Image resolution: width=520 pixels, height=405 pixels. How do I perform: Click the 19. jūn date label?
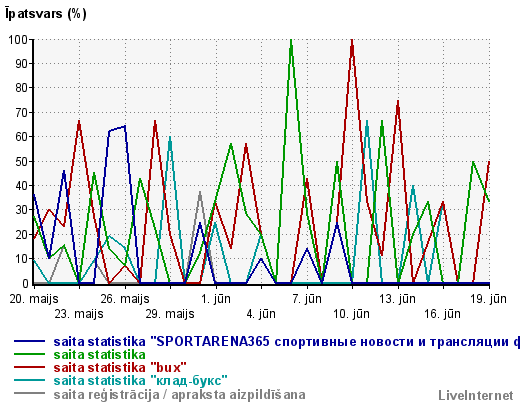tap(488, 299)
